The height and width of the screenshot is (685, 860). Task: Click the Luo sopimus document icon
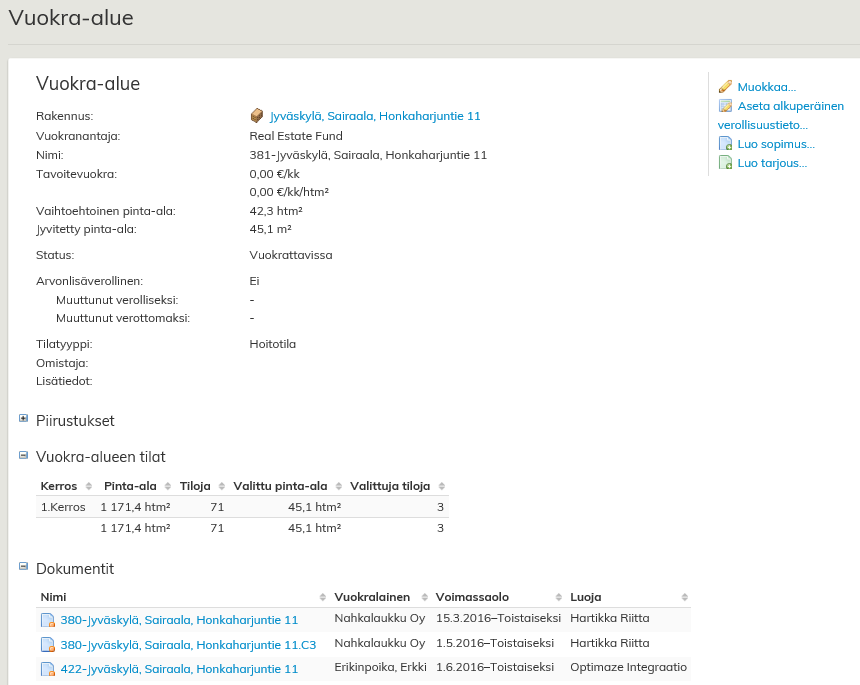725,144
